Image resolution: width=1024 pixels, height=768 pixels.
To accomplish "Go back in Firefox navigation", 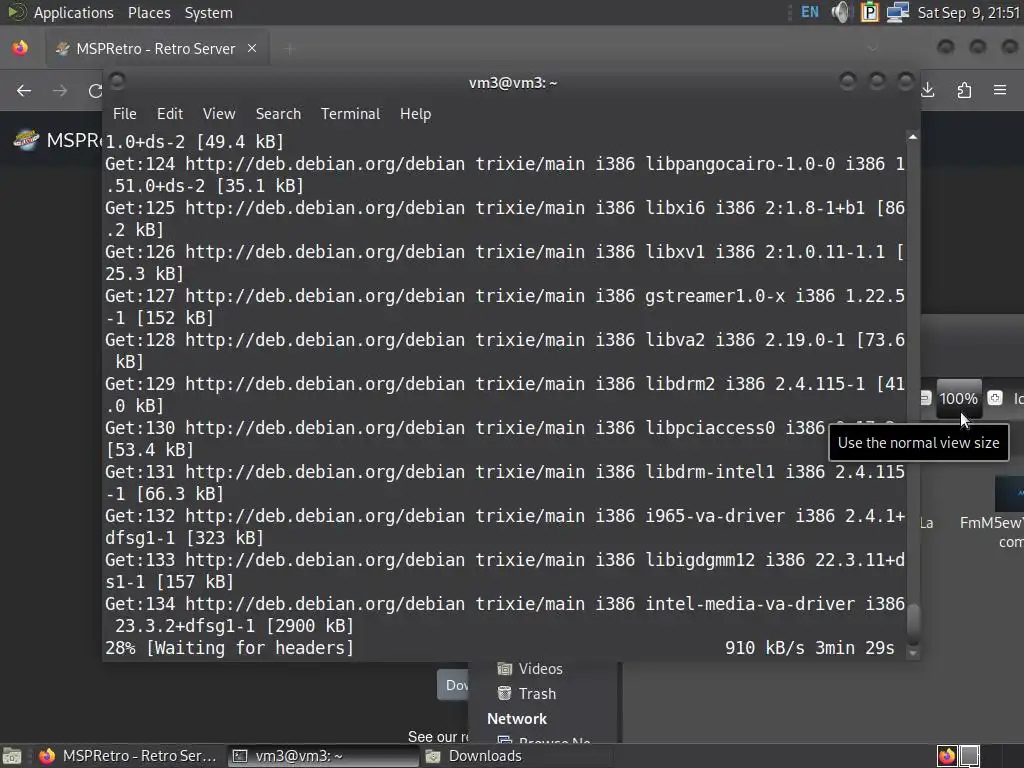I will (24, 91).
